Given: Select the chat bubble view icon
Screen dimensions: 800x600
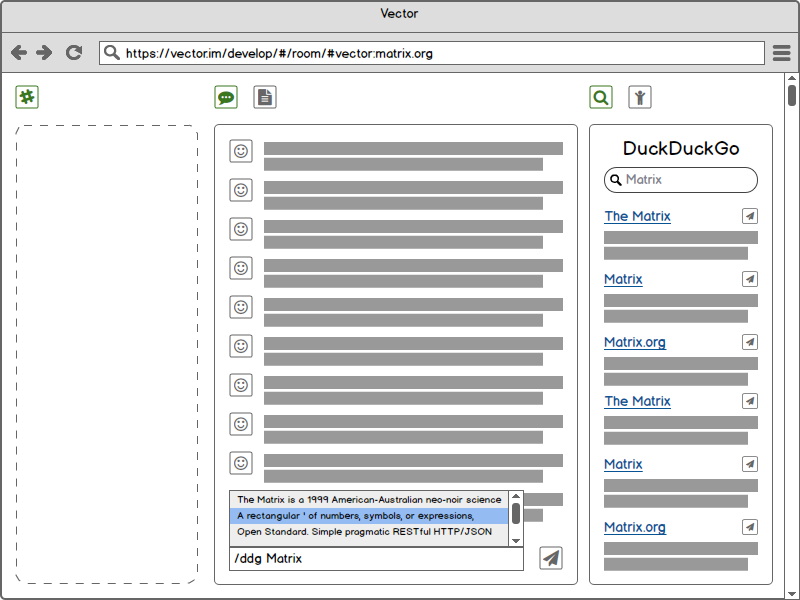Looking at the screenshot, I should [x=226, y=97].
